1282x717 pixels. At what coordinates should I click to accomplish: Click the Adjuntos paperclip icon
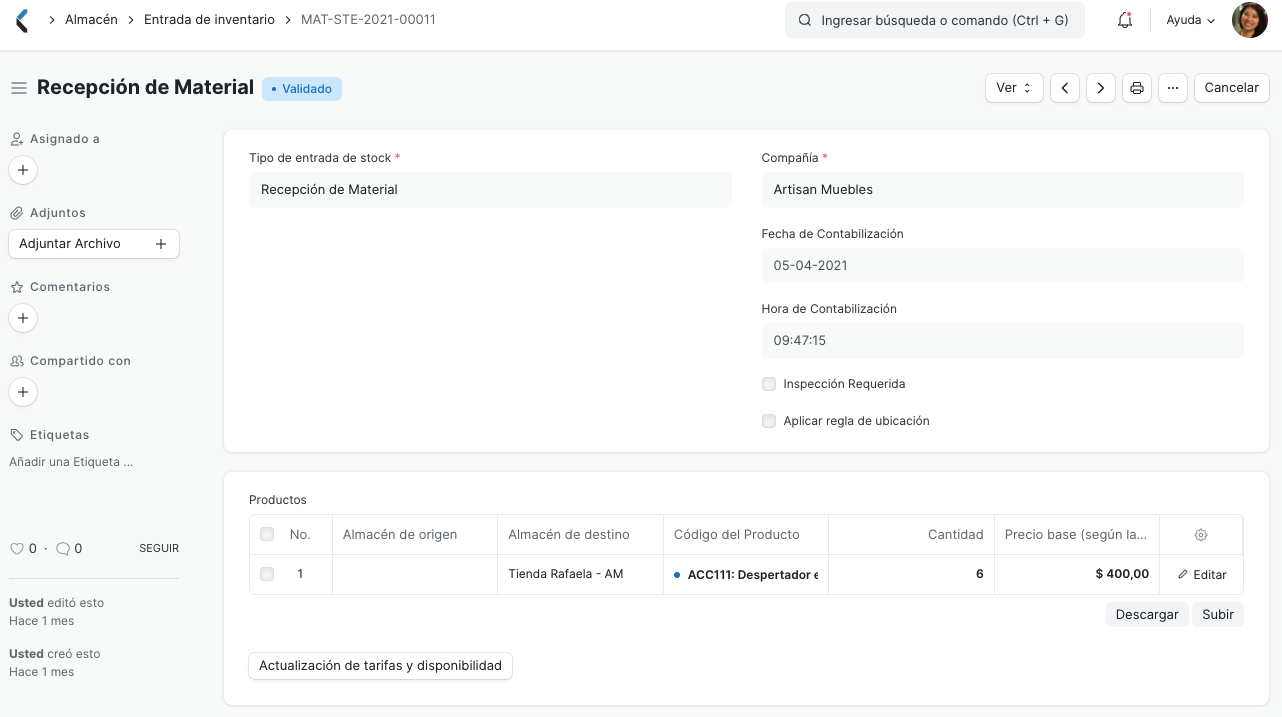tap(16, 213)
